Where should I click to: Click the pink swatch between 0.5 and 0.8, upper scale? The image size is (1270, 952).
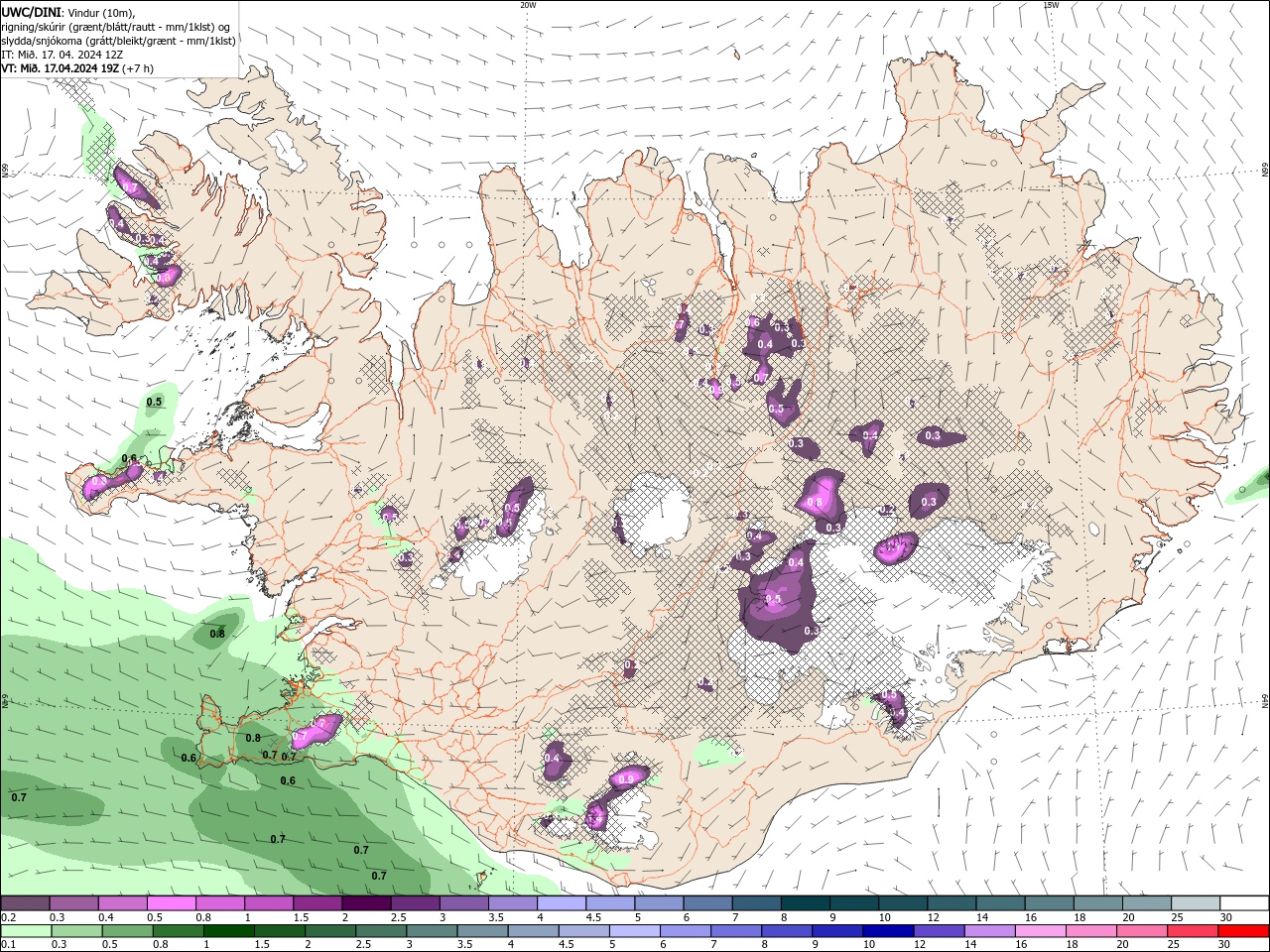coord(171,903)
